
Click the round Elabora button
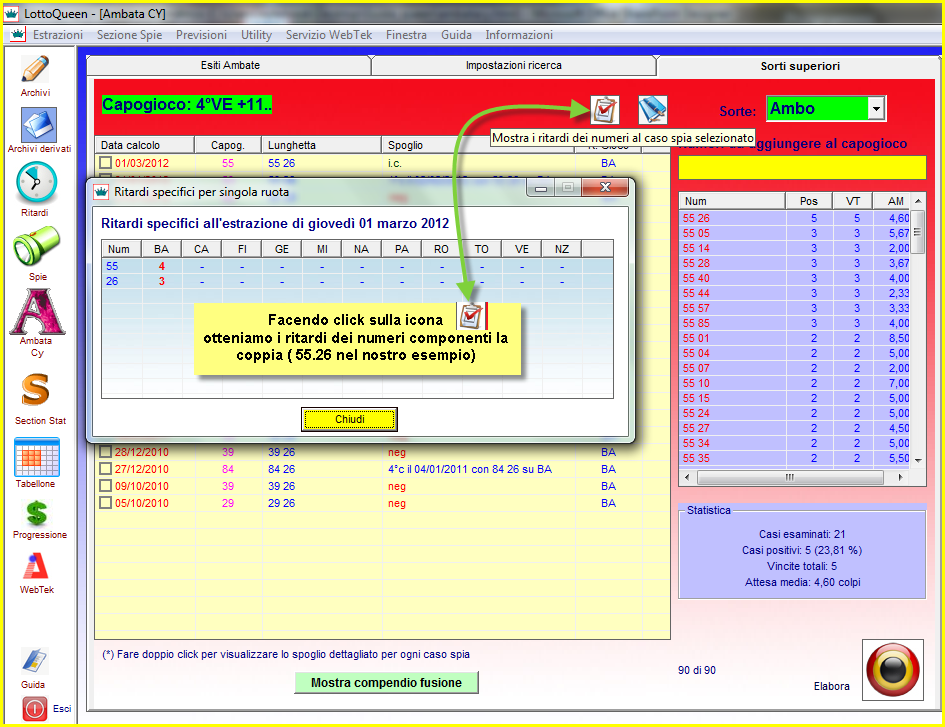click(x=893, y=670)
